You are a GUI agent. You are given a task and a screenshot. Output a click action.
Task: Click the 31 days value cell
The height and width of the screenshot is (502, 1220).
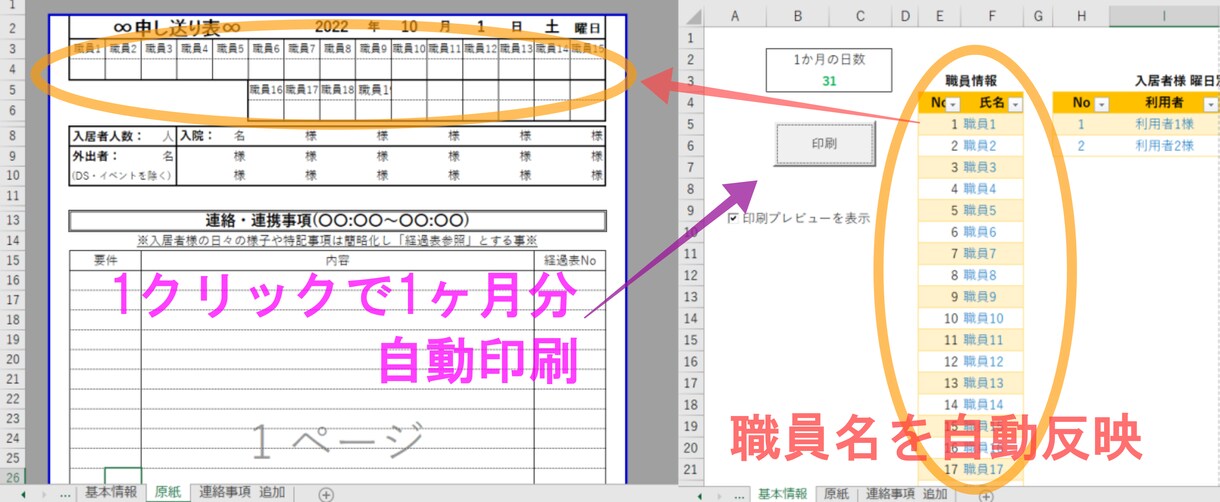pos(828,81)
